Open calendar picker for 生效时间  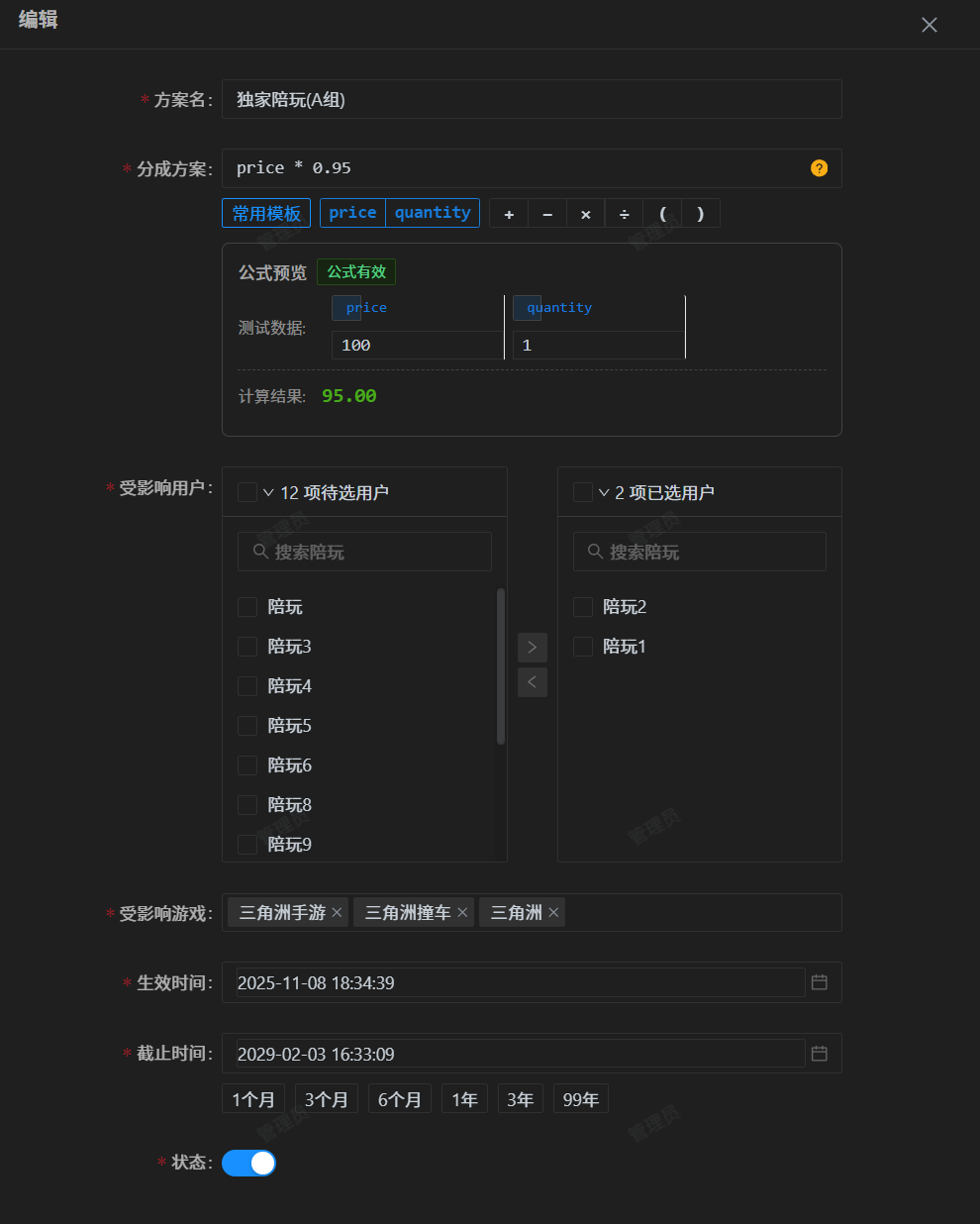pyautogui.click(x=819, y=982)
